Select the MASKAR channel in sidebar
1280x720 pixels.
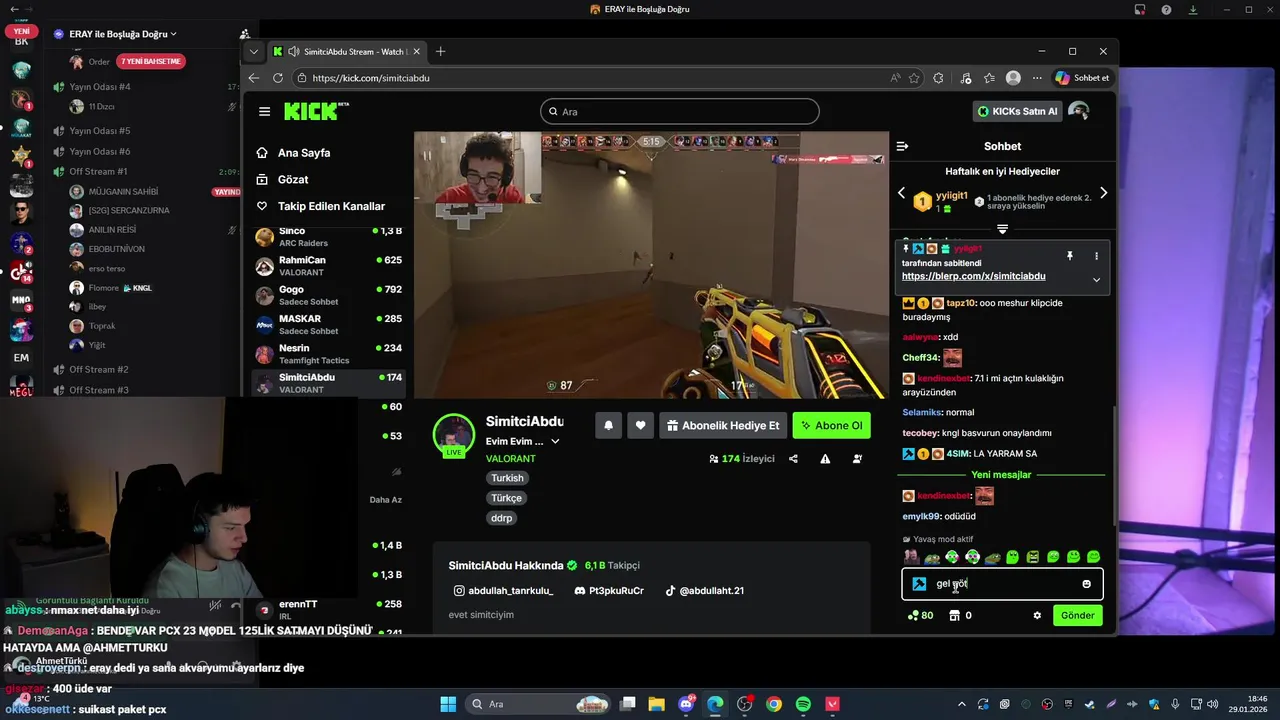coord(329,325)
